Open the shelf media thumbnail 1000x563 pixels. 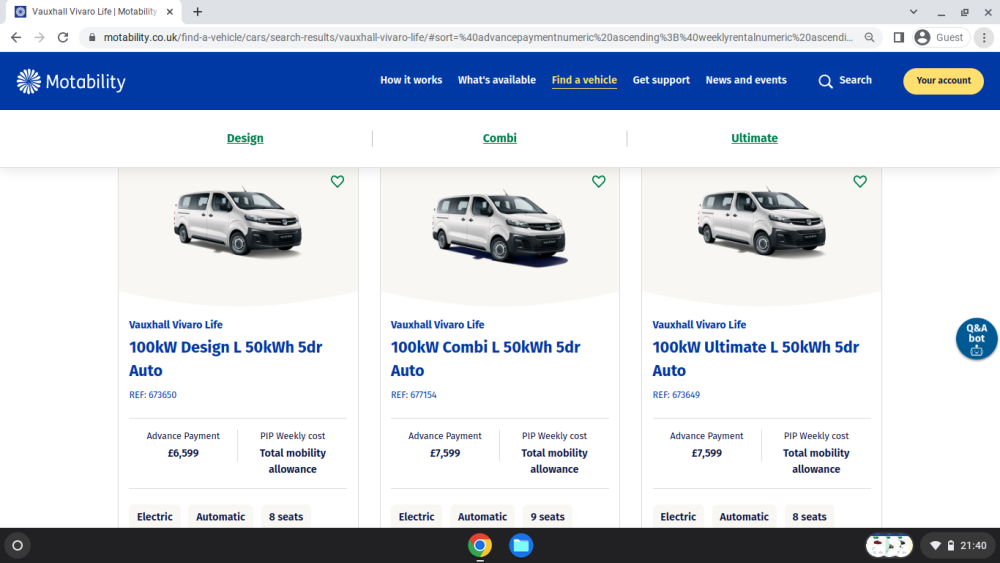889,546
